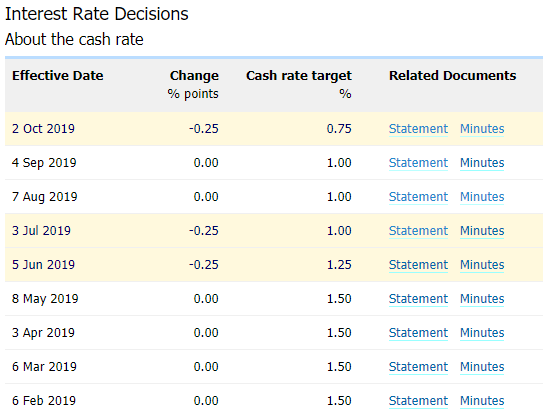The width and height of the screenshot is (547, 416).
Task: Click the 'Related Documents' column header
Action: (x=452, y=75)
